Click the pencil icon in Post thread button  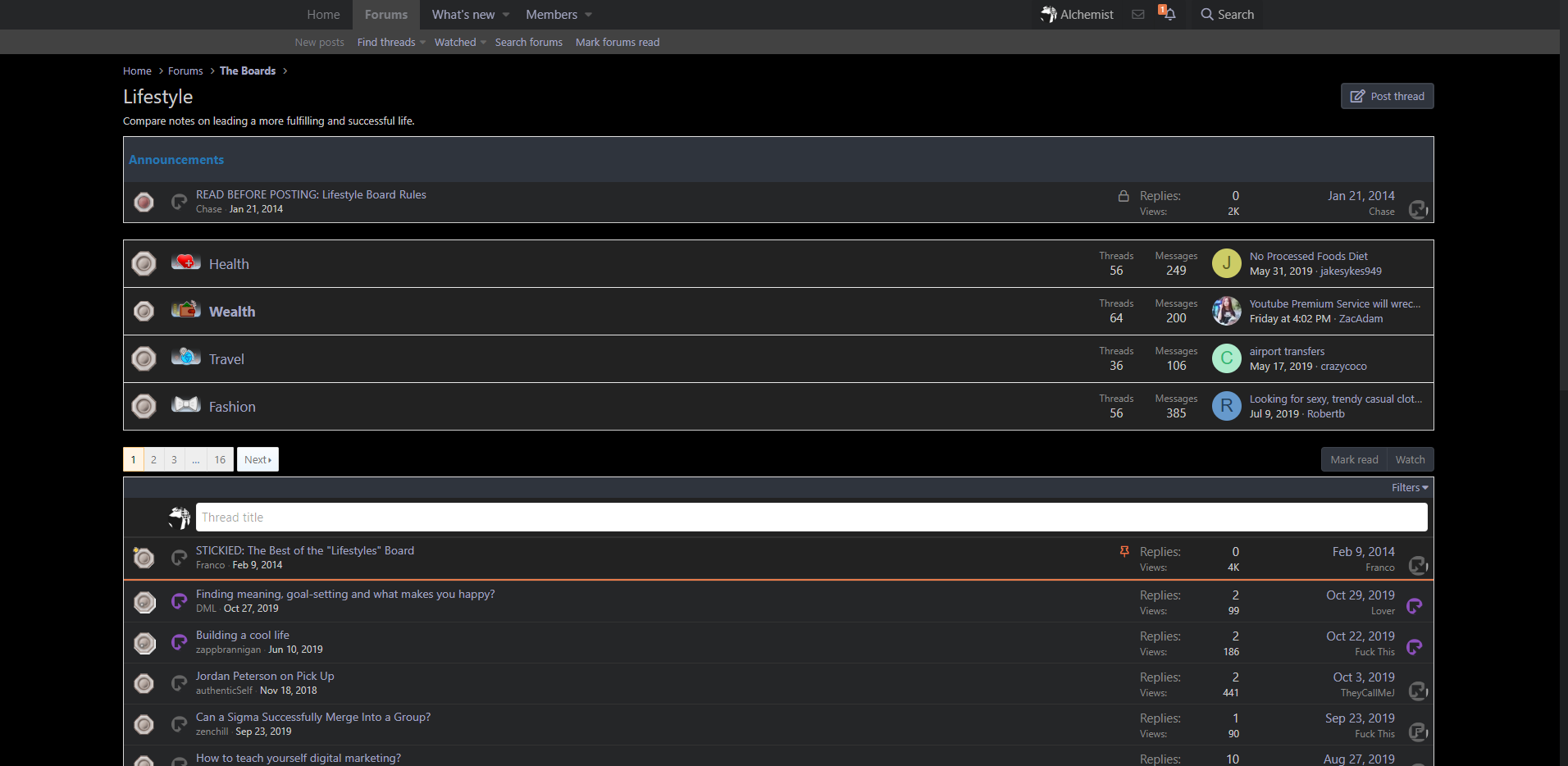coord(1357,96)
